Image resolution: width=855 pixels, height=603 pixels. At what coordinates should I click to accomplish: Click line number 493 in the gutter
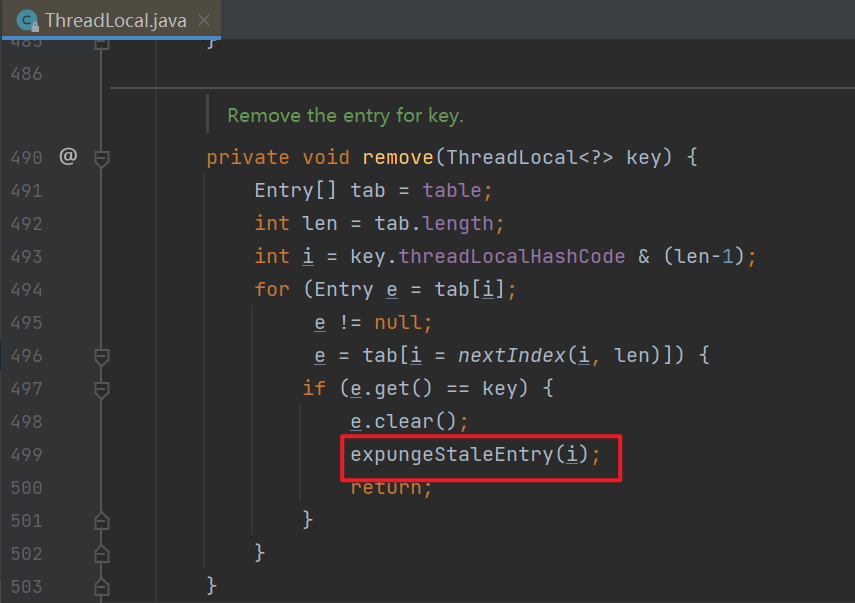26,257
